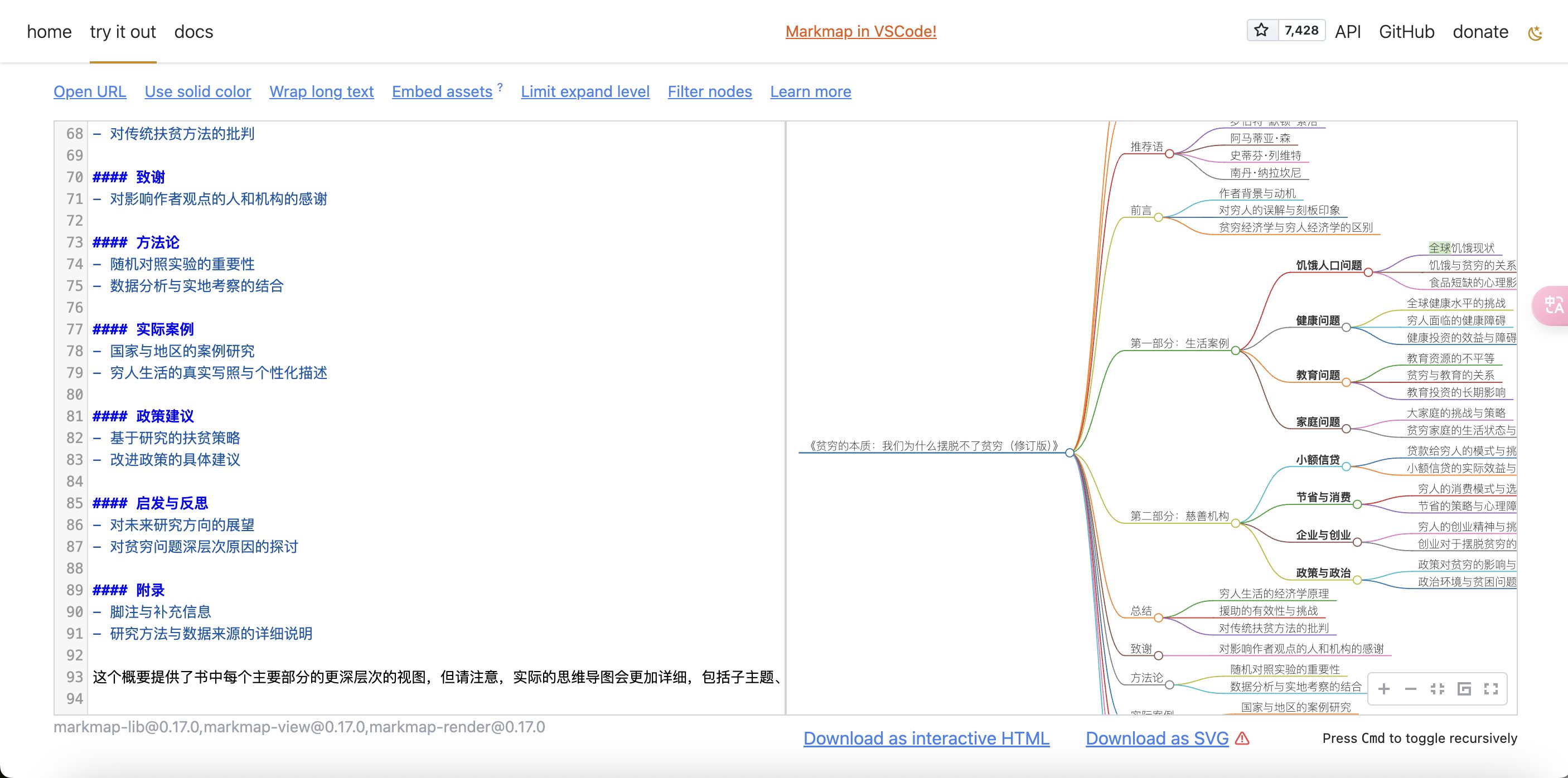Viewport: 1568px width, 778px height.
Task: Click the fullscreen icon in markmap toolbar
Action: [x=1490, y=689]
